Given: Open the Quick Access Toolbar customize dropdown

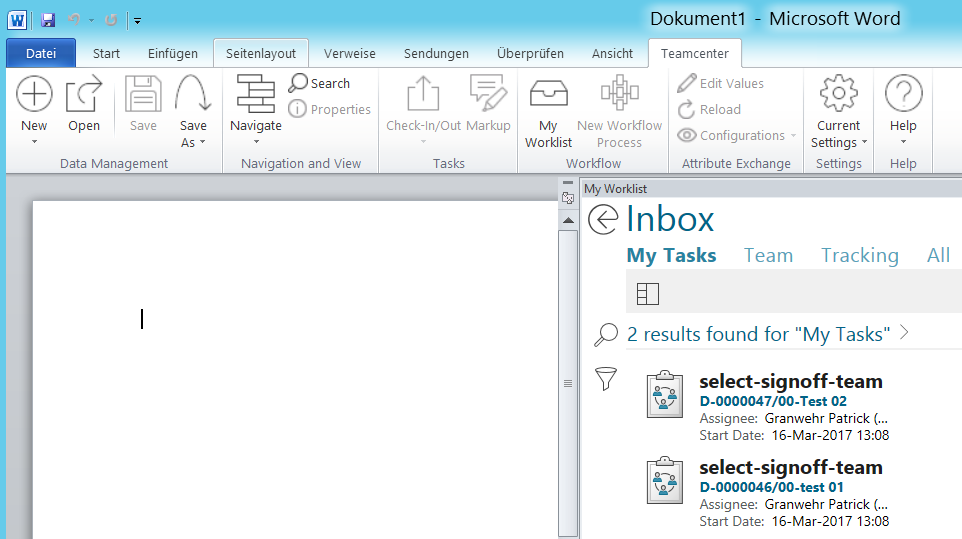Looking at the screenshot, I should (138, 20).
